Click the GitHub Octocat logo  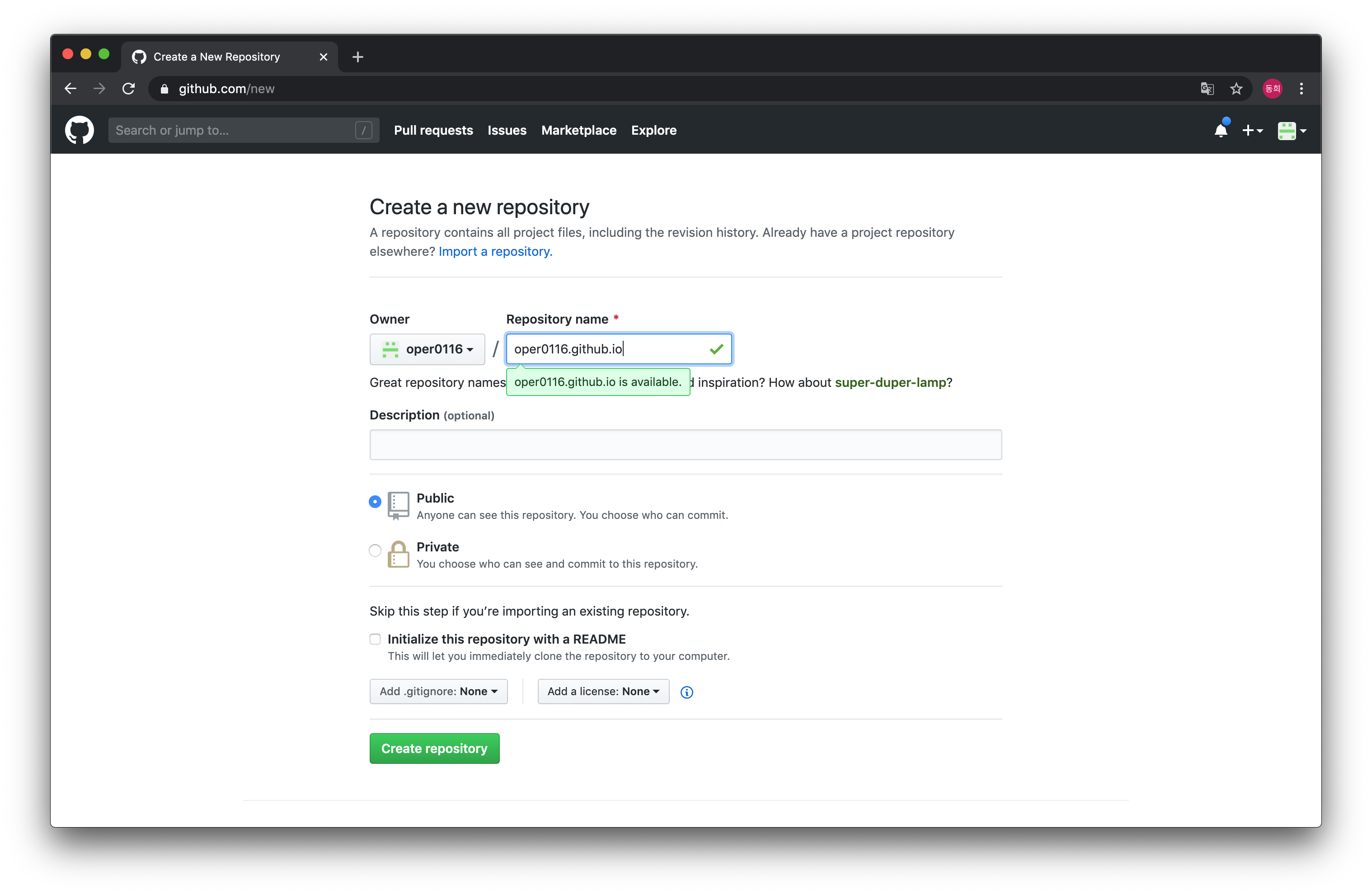pyautogui.click(x=79, y=130)
